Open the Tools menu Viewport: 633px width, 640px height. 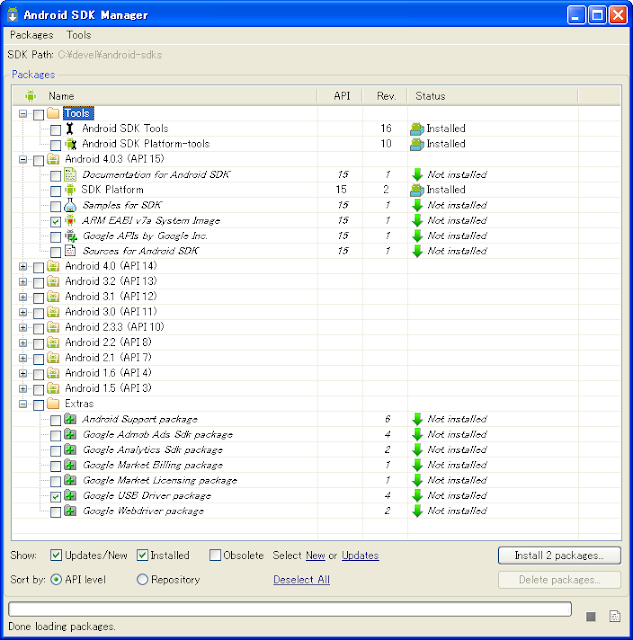[79, 35]
